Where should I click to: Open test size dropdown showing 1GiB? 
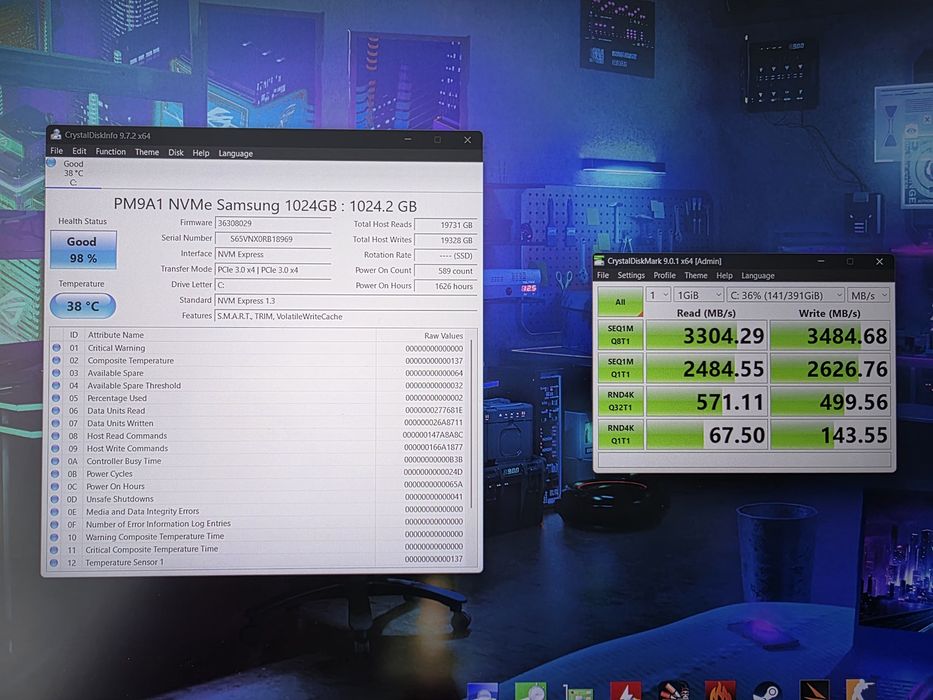point(699,295)
